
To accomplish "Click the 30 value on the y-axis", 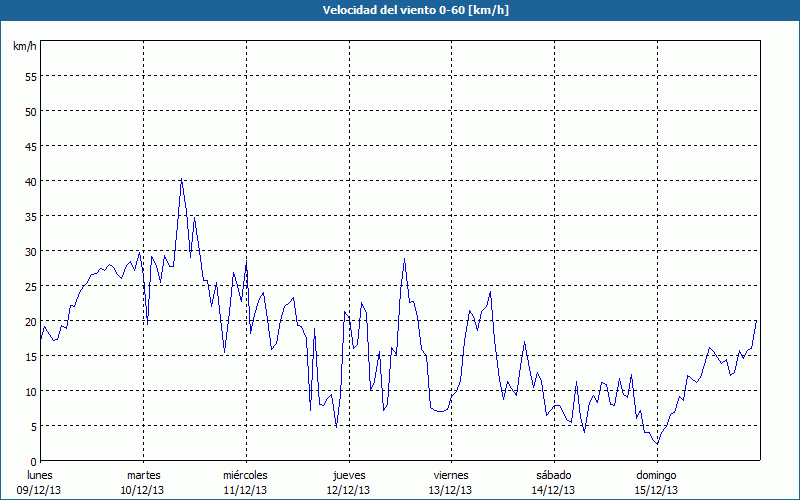I will coord(30,251).
